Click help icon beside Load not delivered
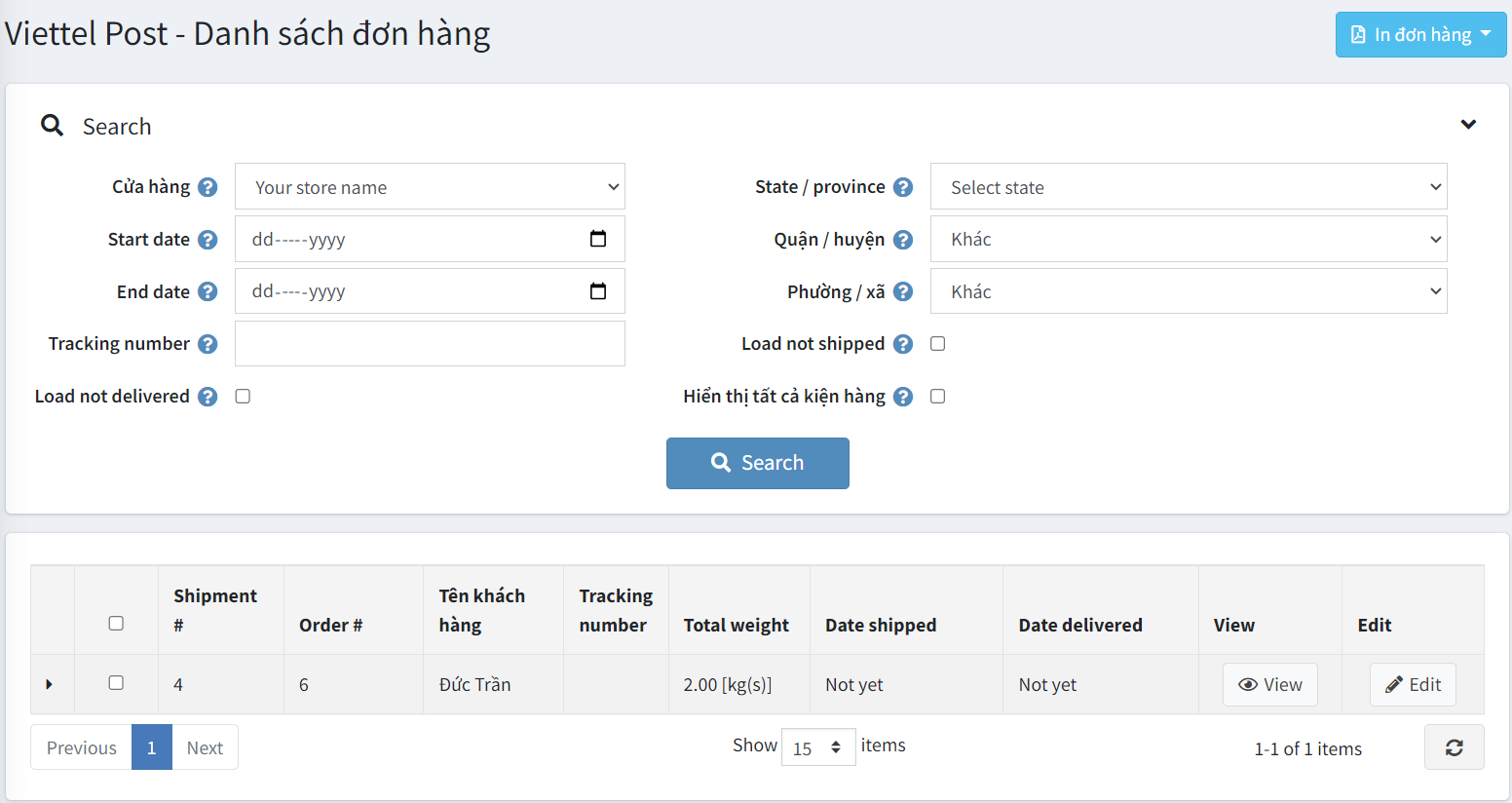 pyautogui.click(x=208, y=397)
